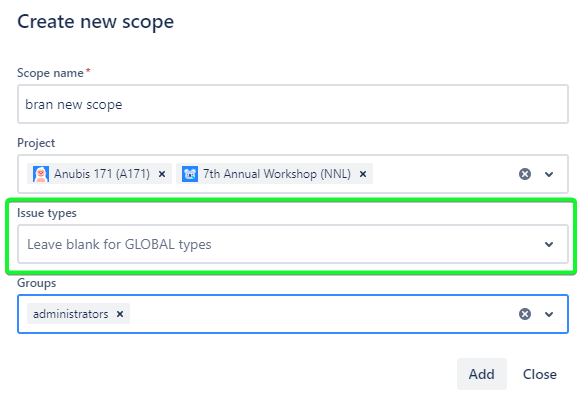This screenshot has width=580, height=393.
Task: Click the Close button
Action: click(539, 374)
